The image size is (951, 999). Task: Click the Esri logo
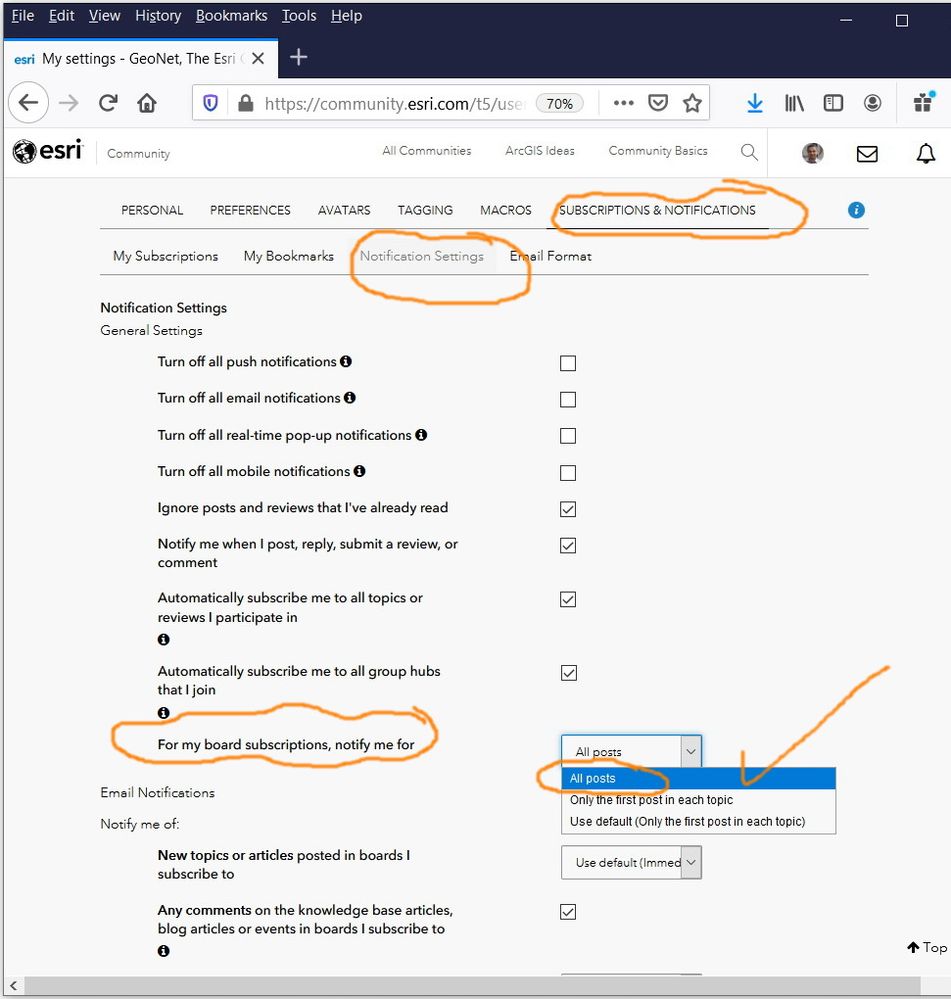(48, 151)
